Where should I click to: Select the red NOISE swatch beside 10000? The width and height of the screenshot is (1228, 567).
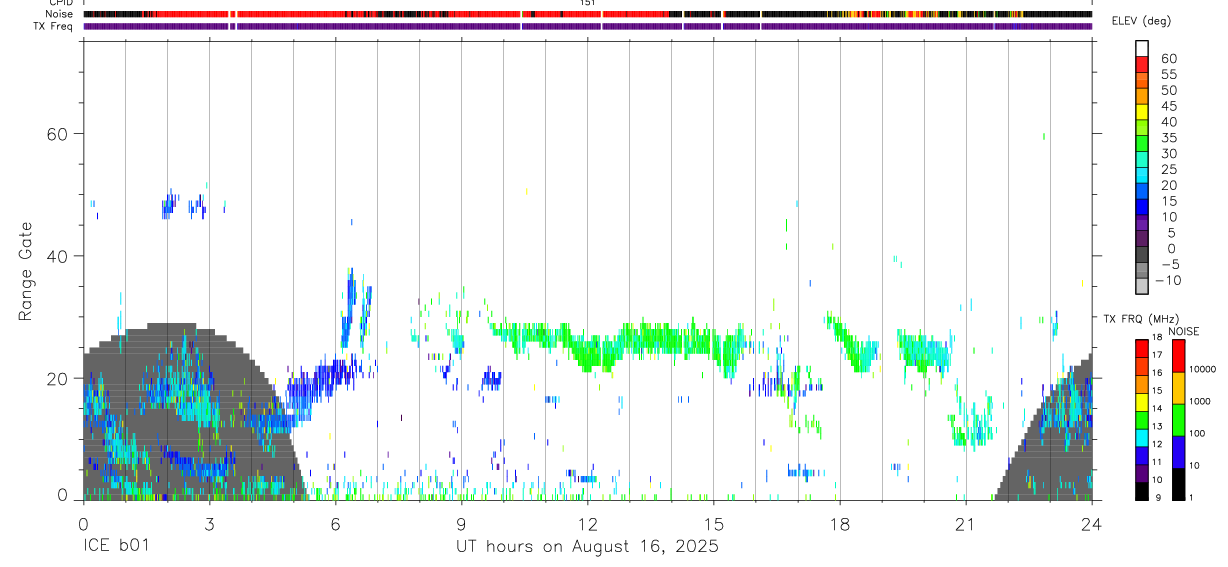click(x=1178, y=356)
